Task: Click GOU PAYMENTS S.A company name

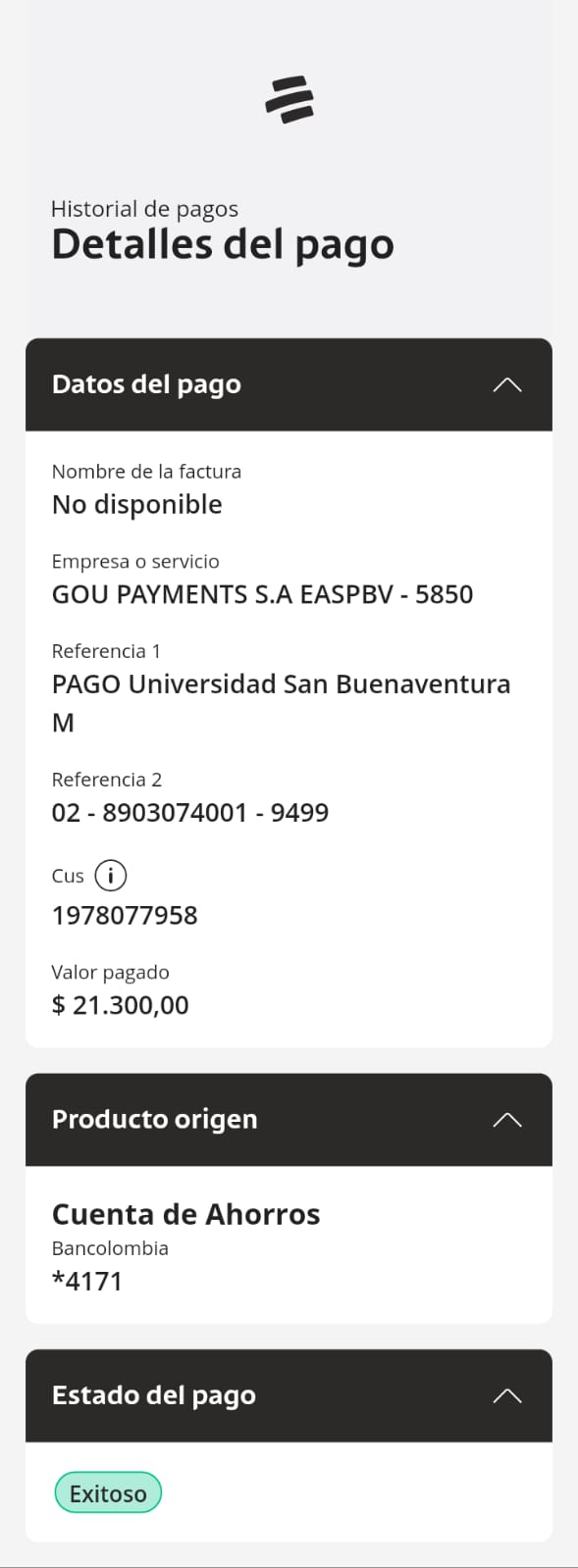Action: (x=262, y=594)
